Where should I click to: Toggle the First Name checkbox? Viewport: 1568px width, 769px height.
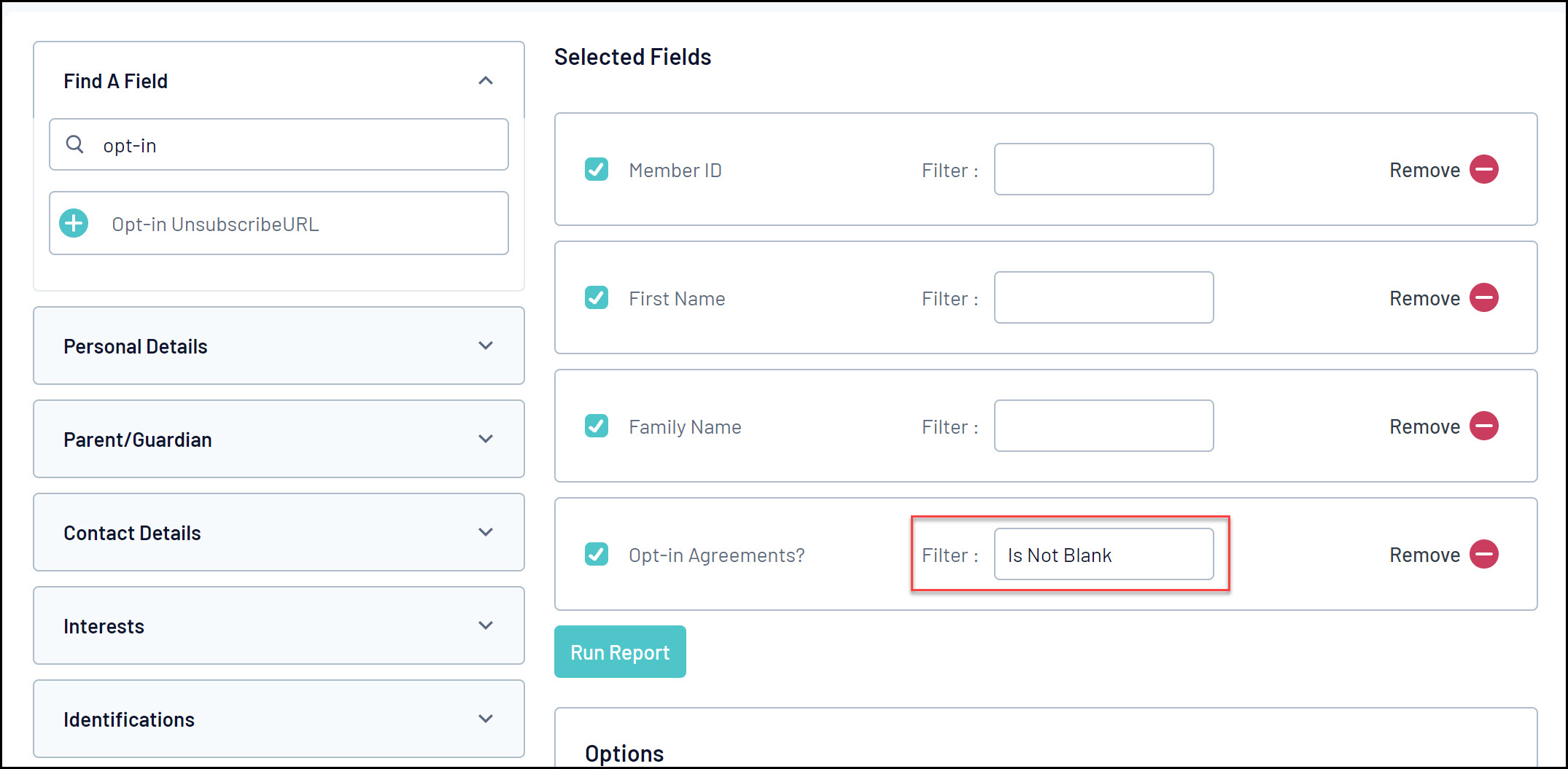click(x=597, y=298)
